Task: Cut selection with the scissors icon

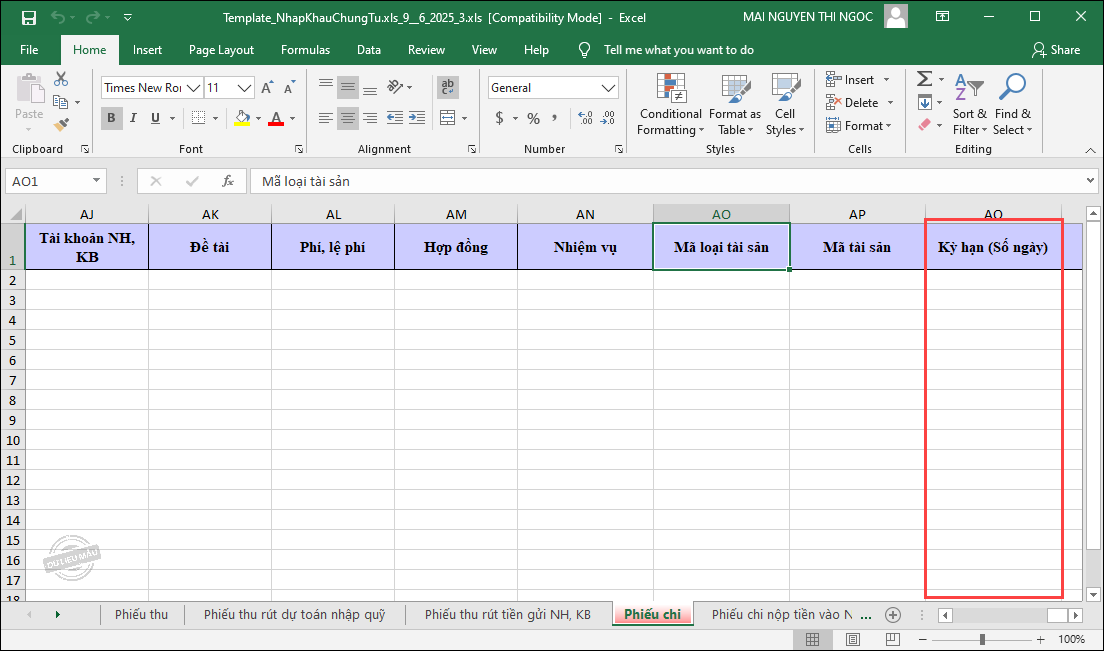Action: tap(61, 79)
